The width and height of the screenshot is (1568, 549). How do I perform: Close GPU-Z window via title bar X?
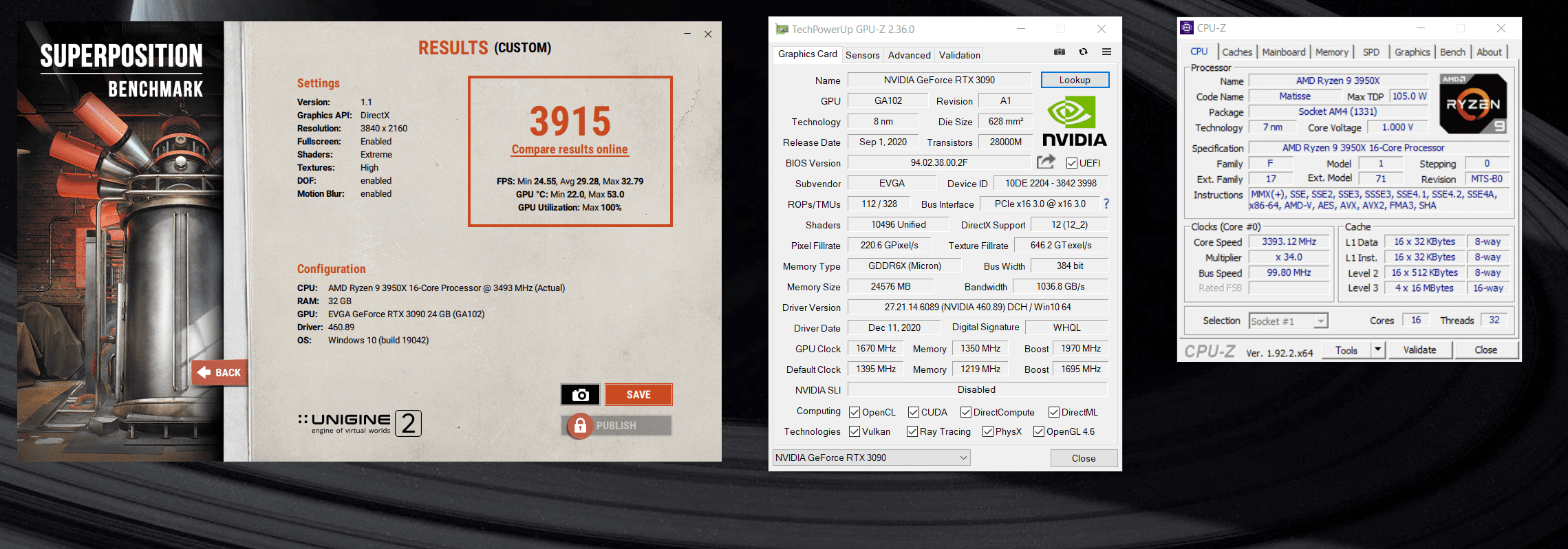click(x=1101, y=29)
